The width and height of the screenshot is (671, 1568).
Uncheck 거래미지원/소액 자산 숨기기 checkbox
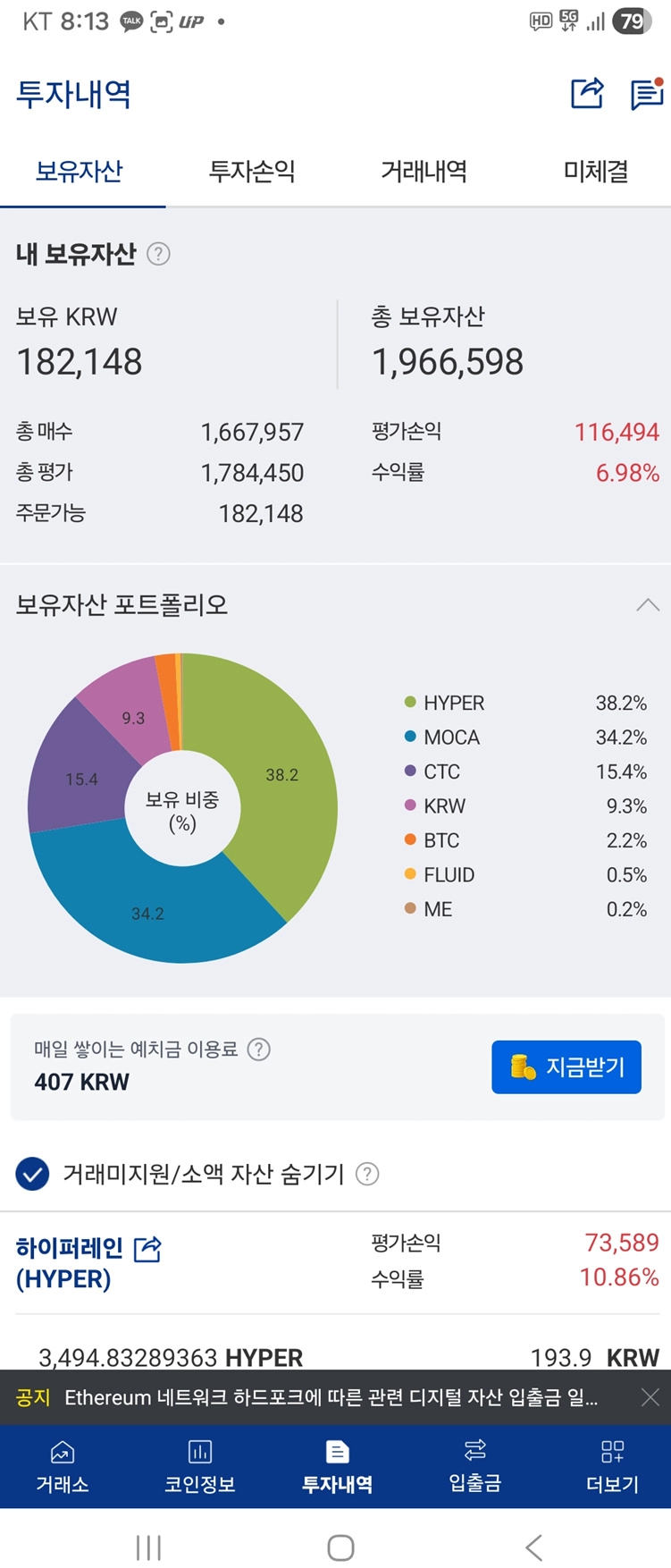click(x=32, y=1174)
